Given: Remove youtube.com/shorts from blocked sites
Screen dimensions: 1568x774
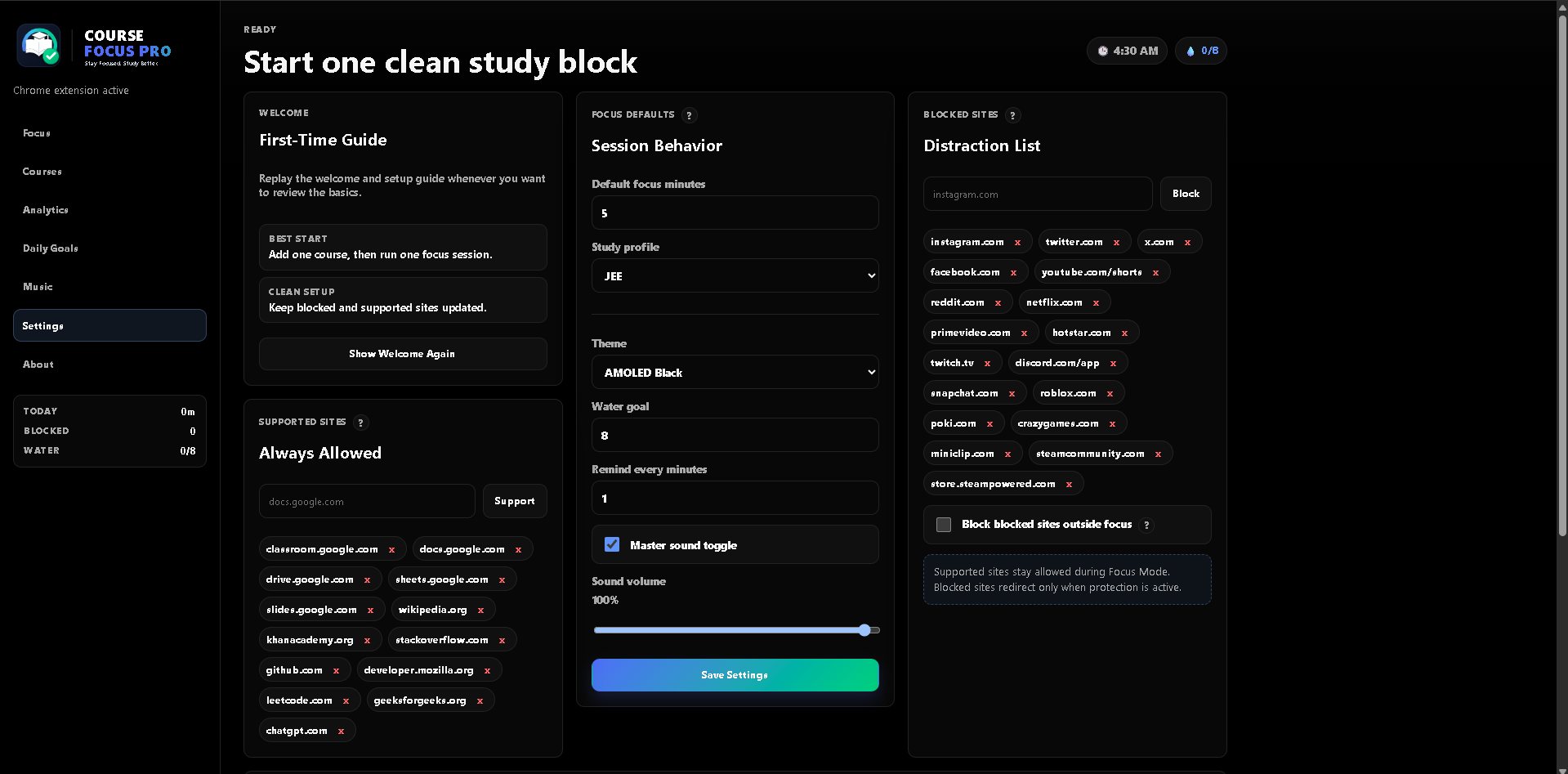Looking at the screenshot, I should pos(1155,273).
